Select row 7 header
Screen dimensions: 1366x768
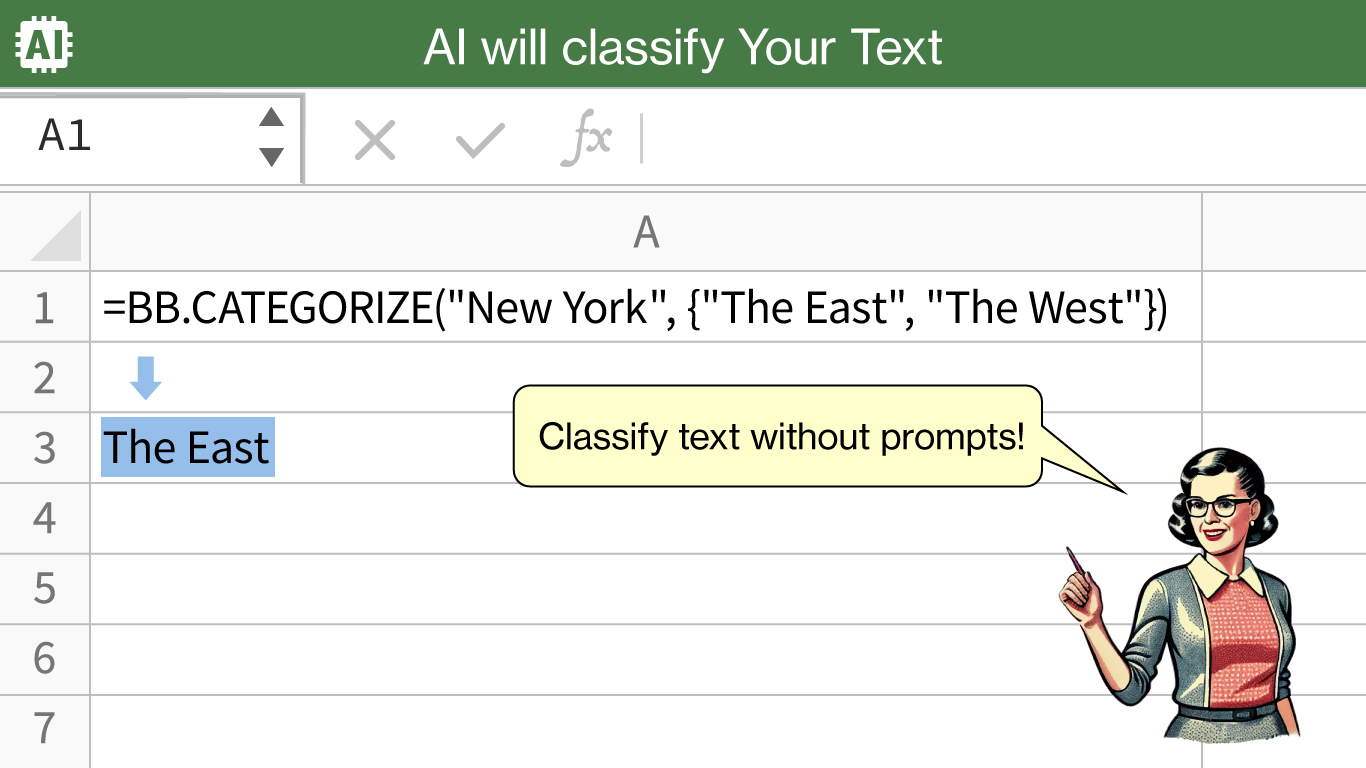pyautogui.click(x=45, y=730)
